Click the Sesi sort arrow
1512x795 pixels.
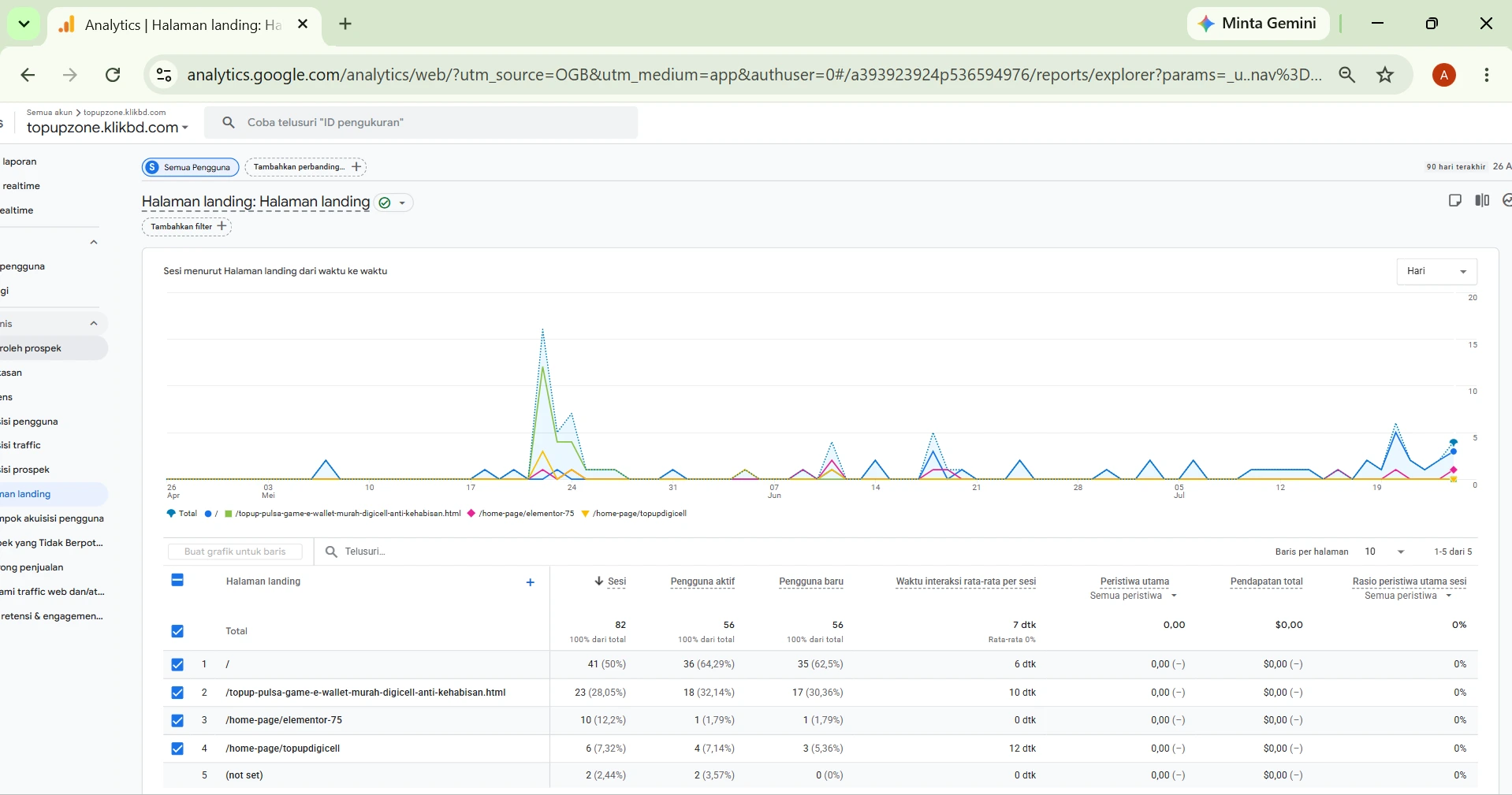click(x=599, y=581)
